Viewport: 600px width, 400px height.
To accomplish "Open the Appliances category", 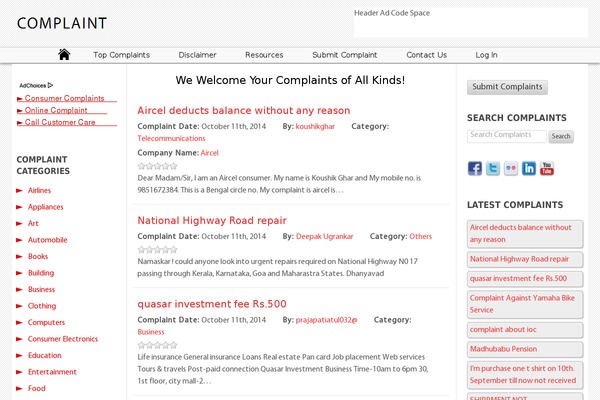I will pyautogui.click(x=46, y=207).
